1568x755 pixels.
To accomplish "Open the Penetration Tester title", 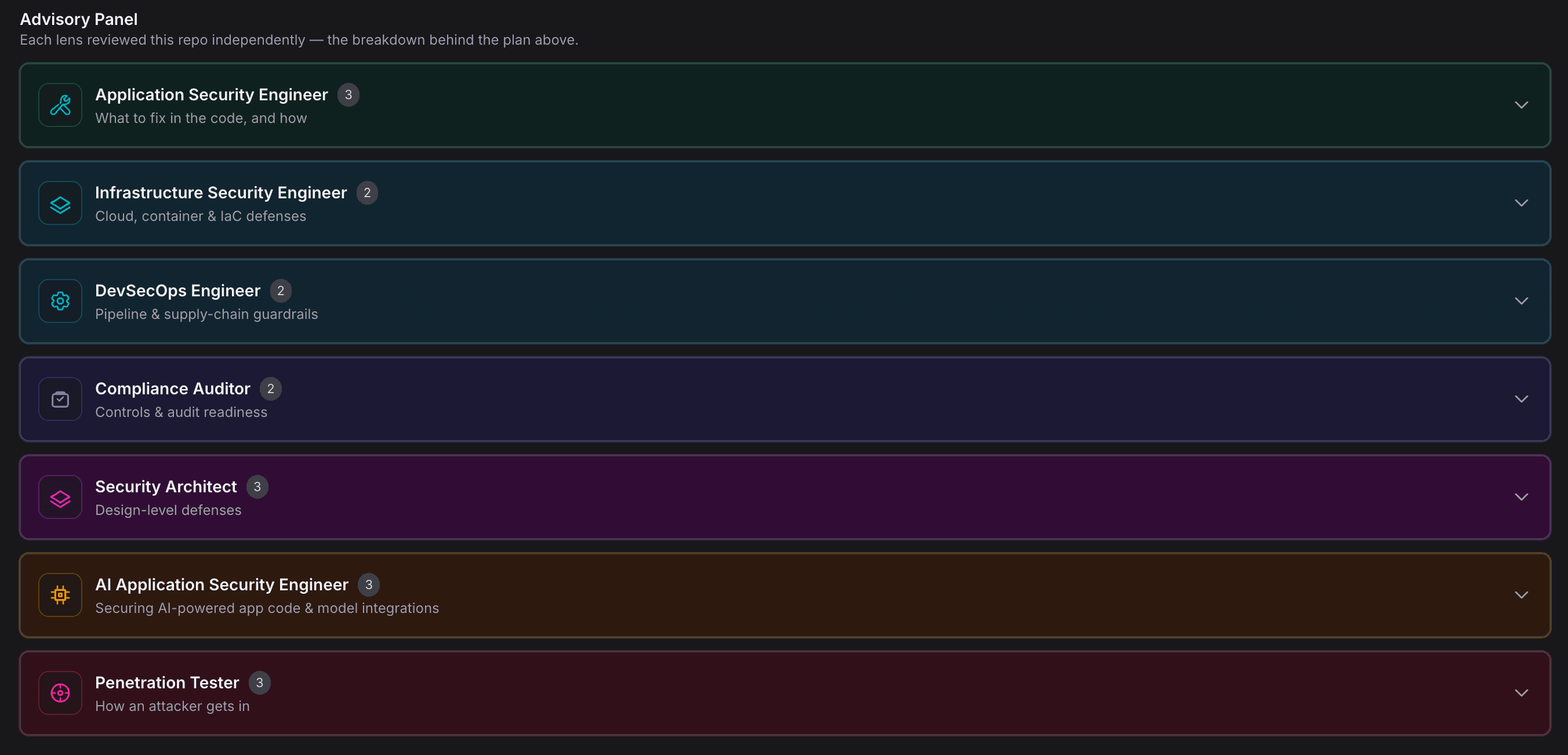I will click(x=167, y=683).
